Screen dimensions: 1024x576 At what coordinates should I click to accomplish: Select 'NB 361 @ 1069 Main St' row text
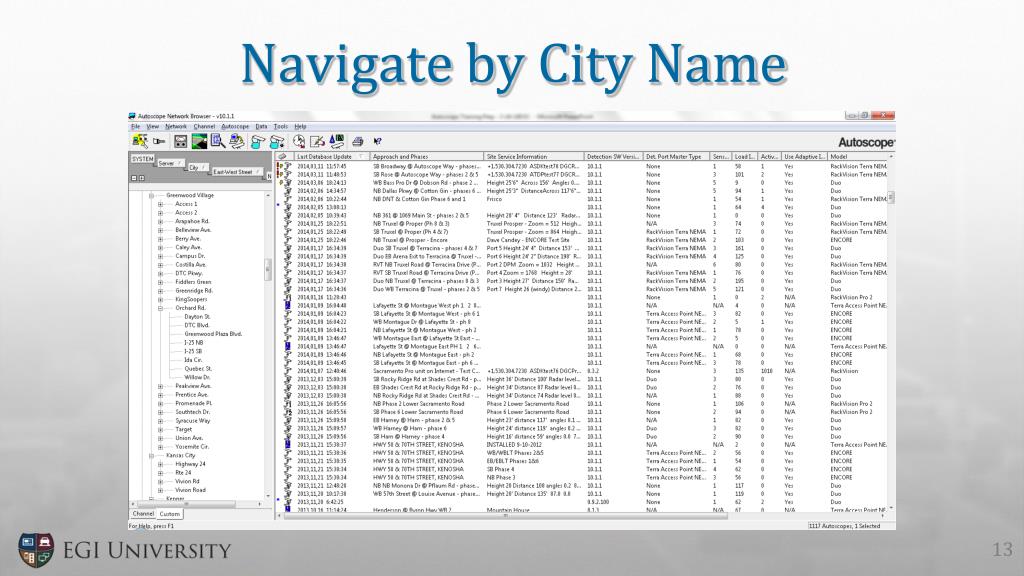coord(421,216)
